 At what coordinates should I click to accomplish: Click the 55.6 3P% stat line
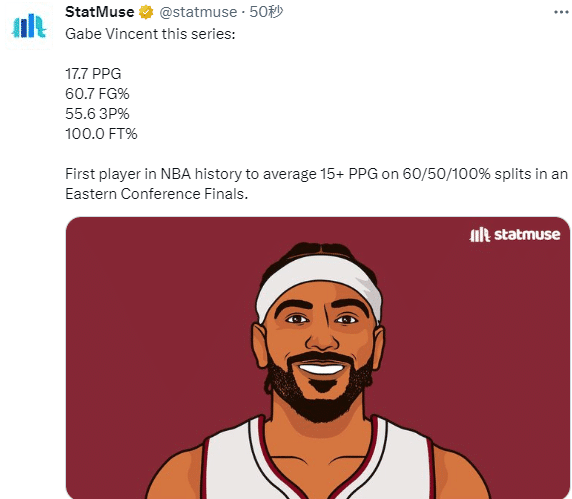(97, 114)
